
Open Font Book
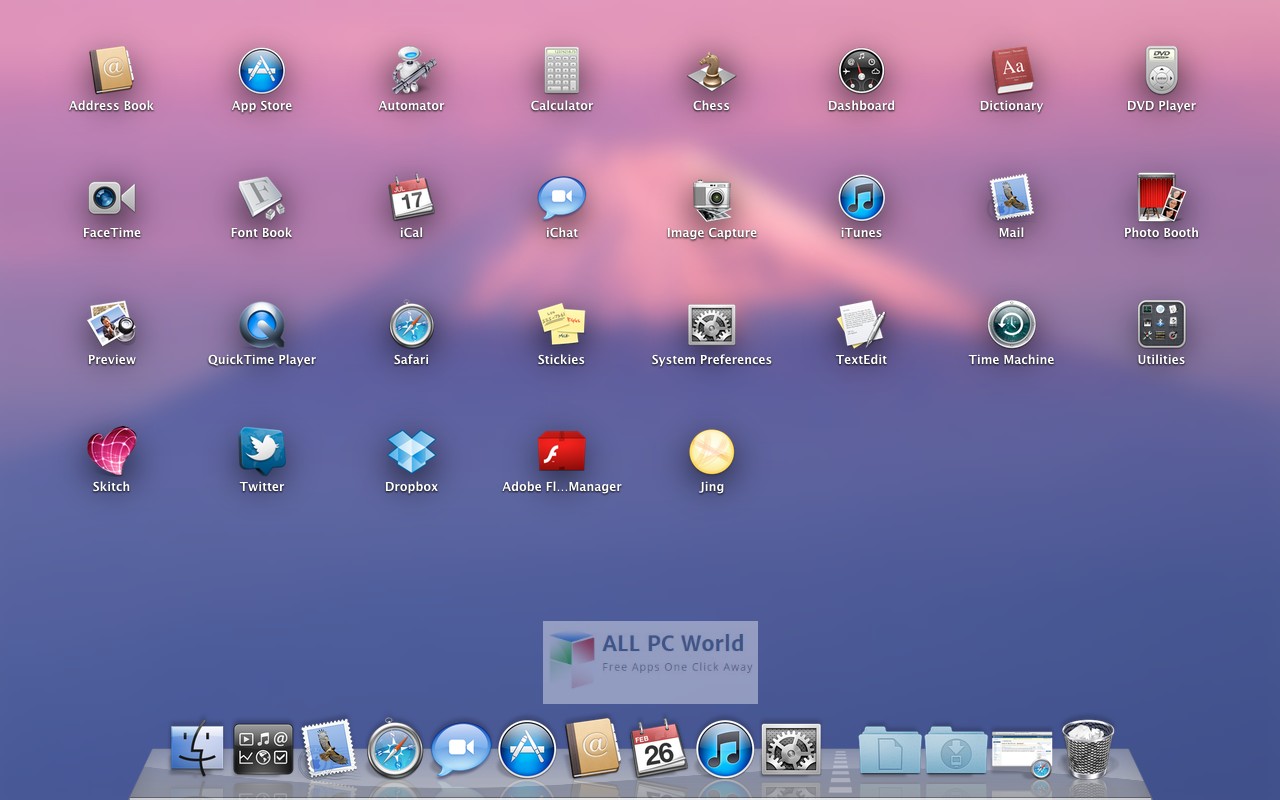tap(262, 198)
